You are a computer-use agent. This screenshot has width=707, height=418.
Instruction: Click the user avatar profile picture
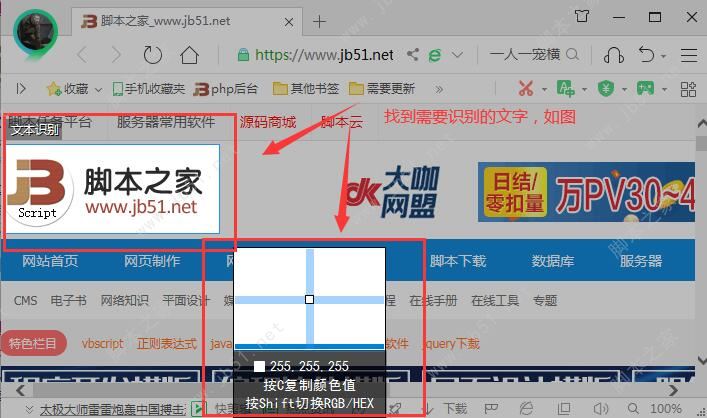point(35,33)
